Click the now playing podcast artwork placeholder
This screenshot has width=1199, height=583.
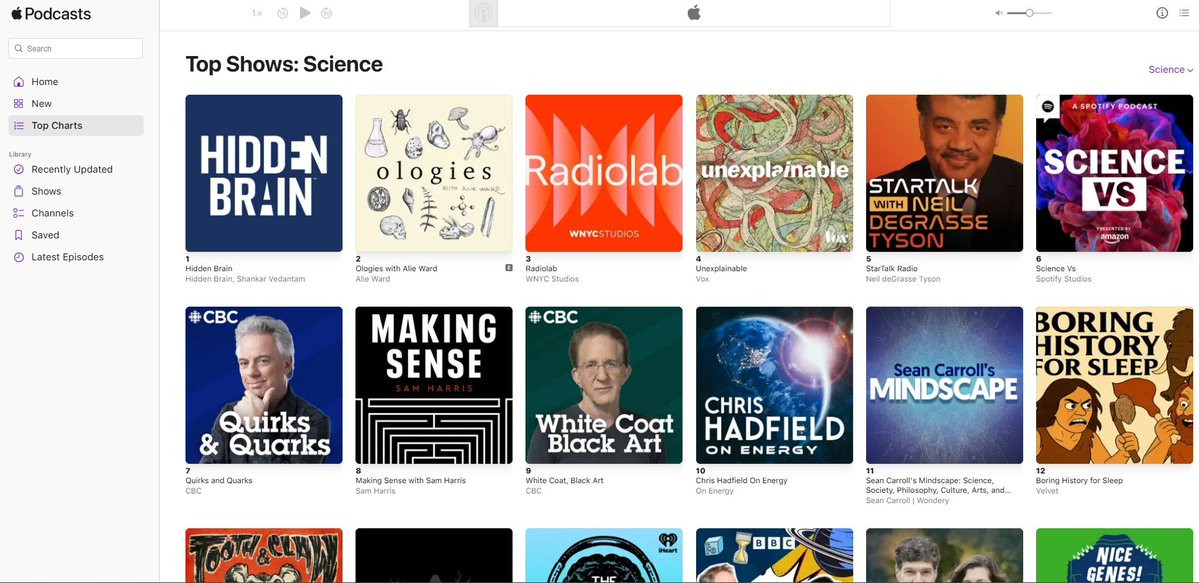(483, 14)
